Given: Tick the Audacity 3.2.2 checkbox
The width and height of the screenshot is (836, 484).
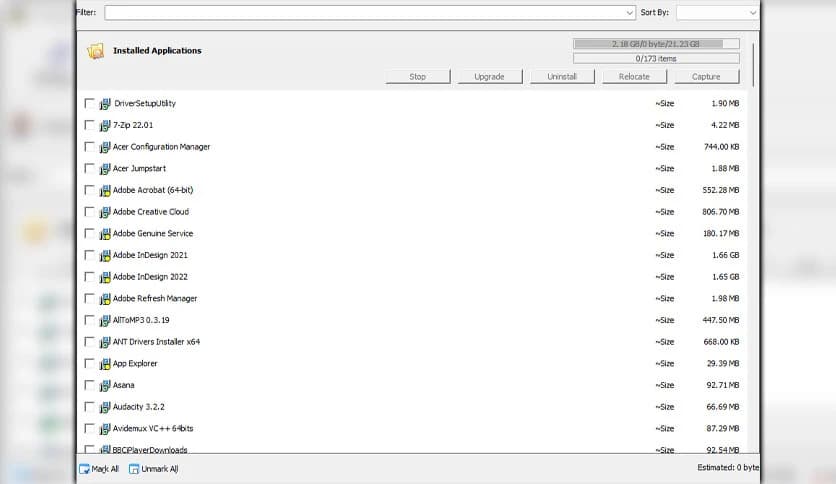Looking at the screenshot, I should [x=89, y=407].
